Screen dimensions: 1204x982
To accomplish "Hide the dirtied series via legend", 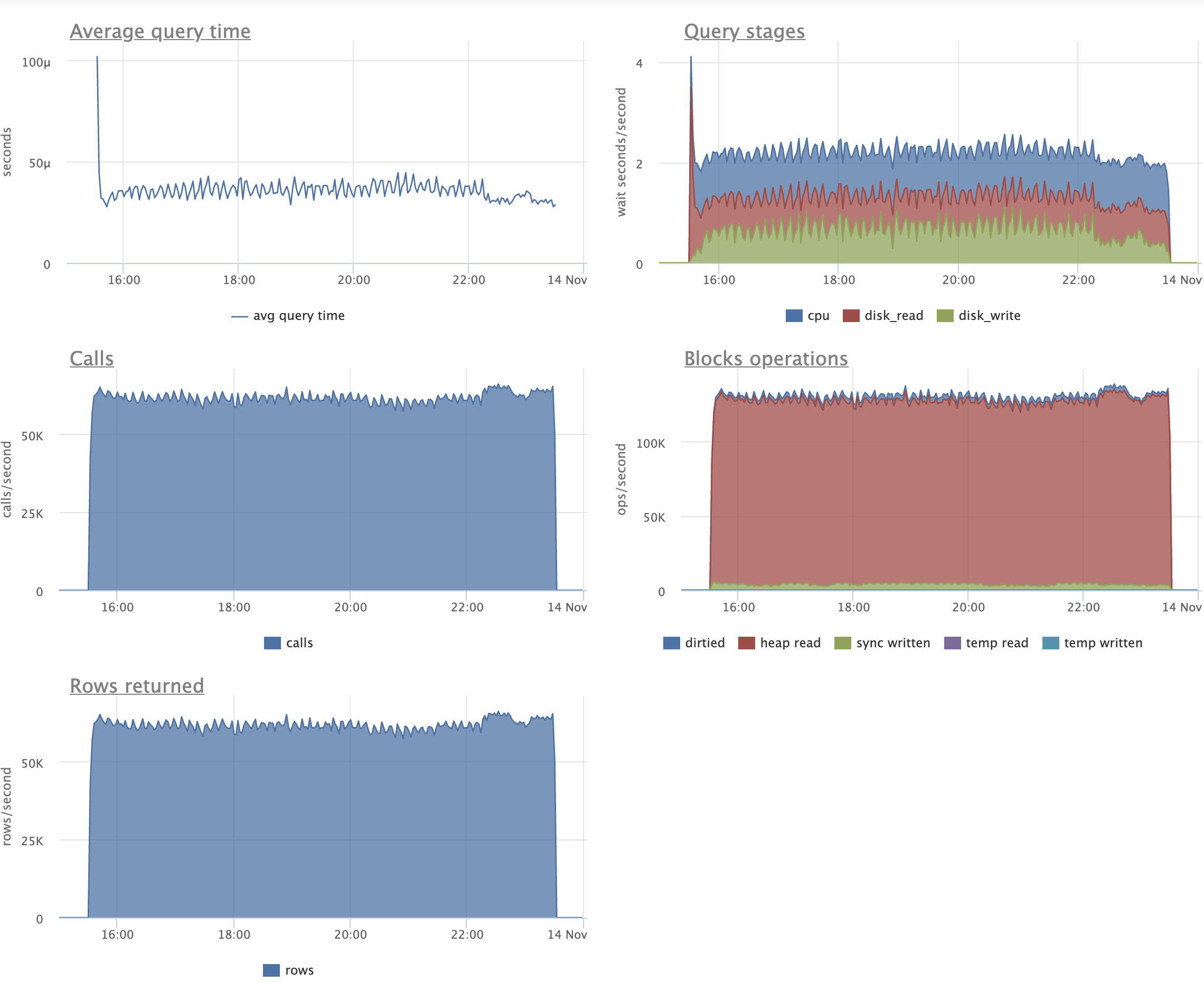I will point(672,643).
